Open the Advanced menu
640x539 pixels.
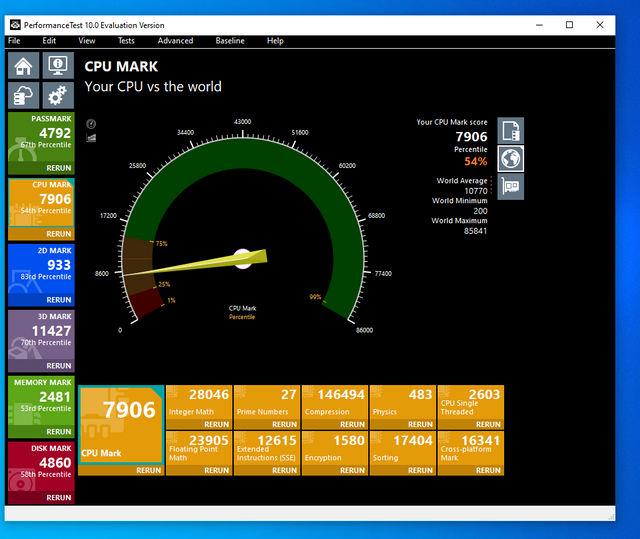[x=175, y=41]
